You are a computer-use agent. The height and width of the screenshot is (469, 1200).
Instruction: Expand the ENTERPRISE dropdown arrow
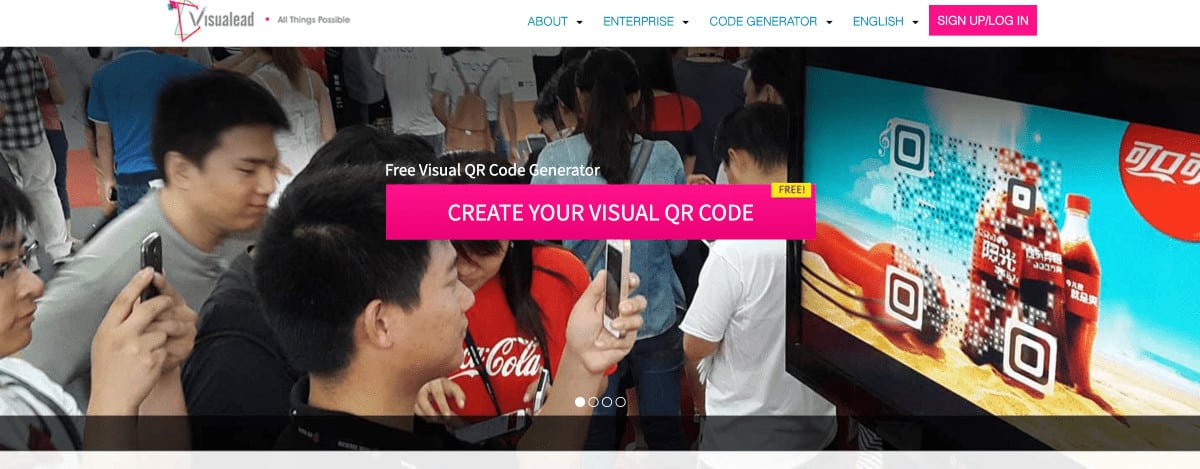click(685, 22)
